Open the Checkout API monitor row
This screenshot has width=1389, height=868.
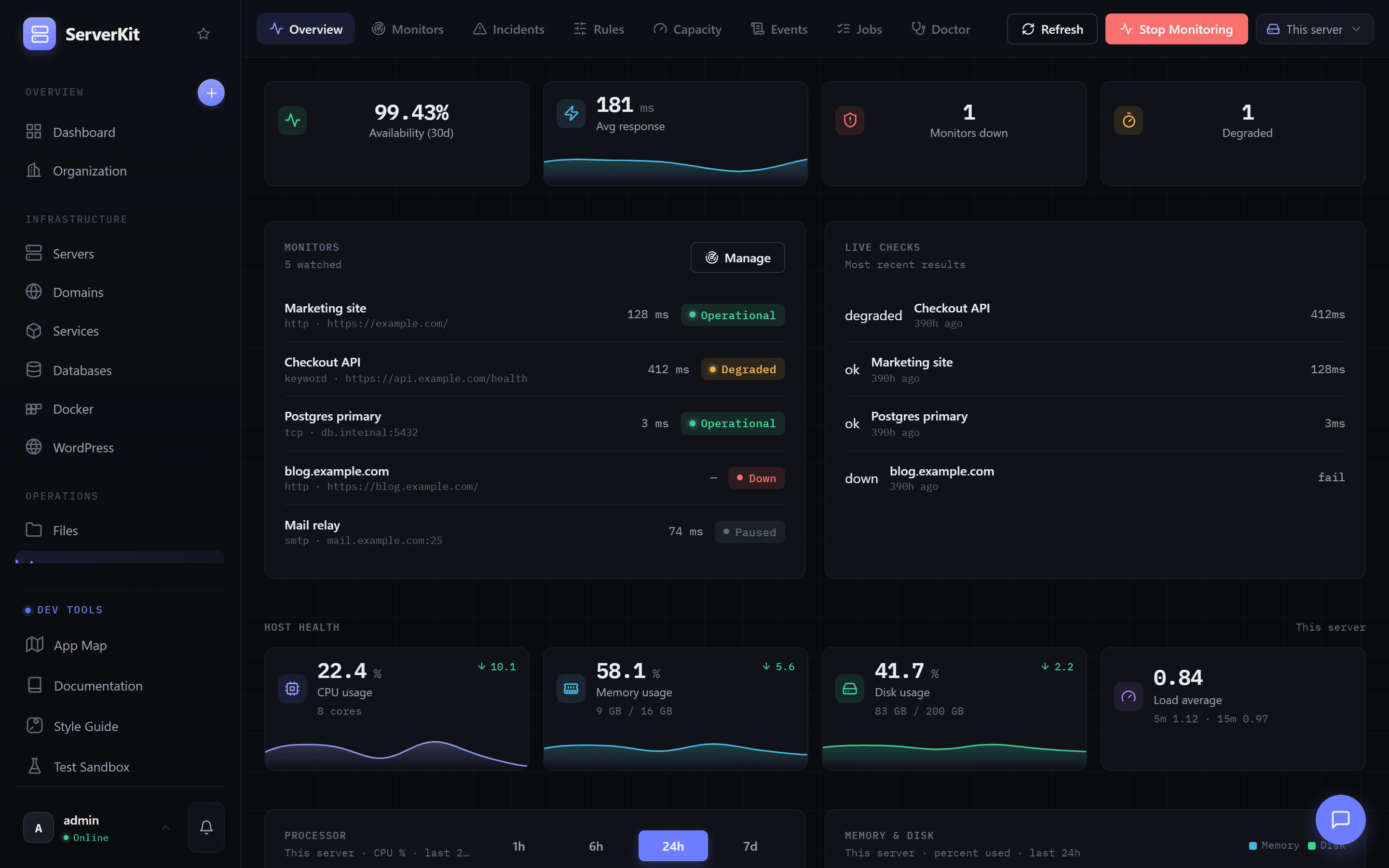534,370
